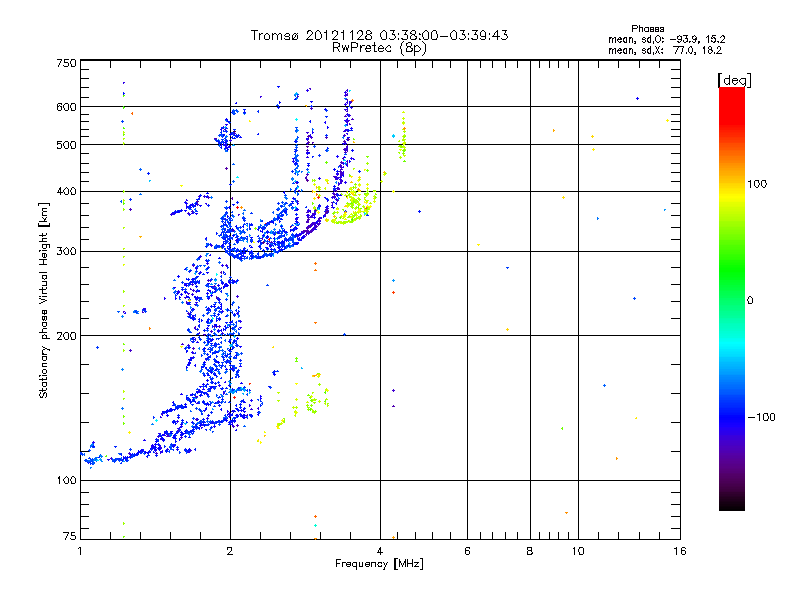Click the x-axis label '8'

[x=530, y=551]
